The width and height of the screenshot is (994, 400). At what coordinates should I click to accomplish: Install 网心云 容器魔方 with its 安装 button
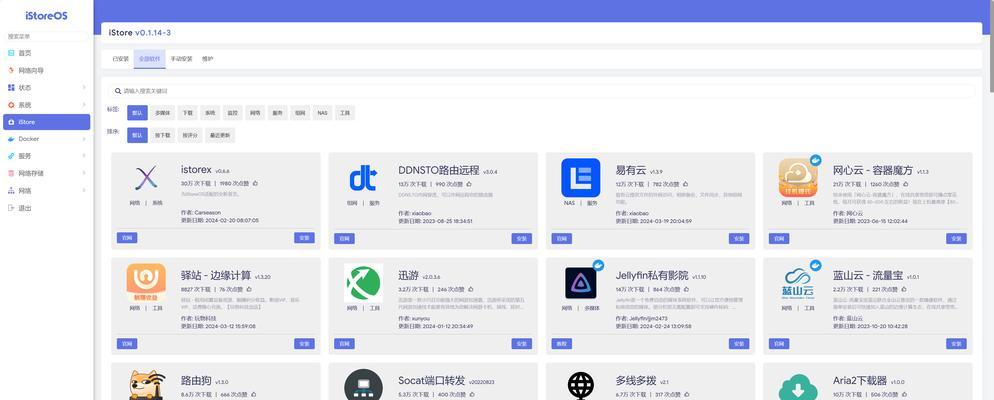(957, 238)
